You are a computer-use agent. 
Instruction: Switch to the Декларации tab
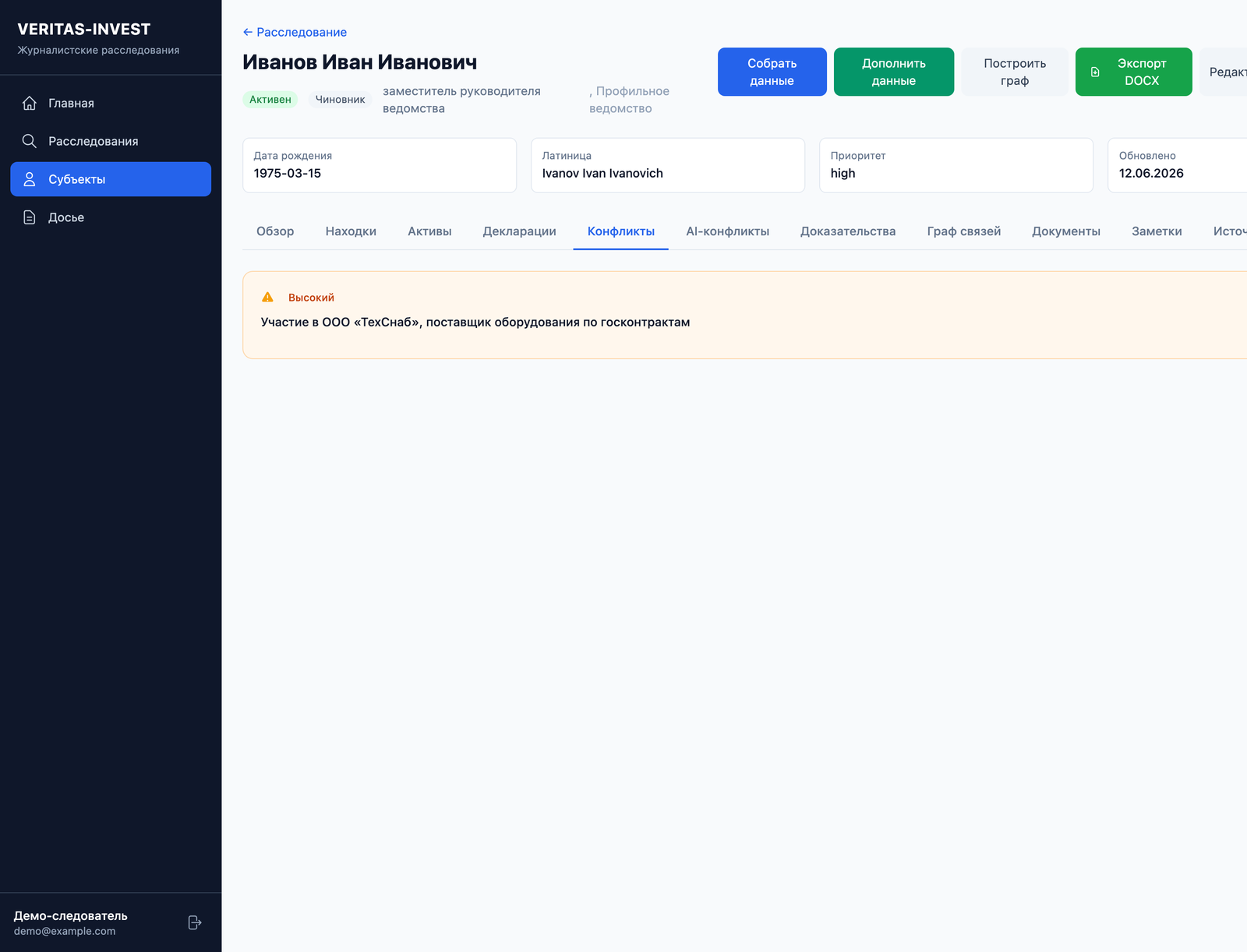pos(519,231)
